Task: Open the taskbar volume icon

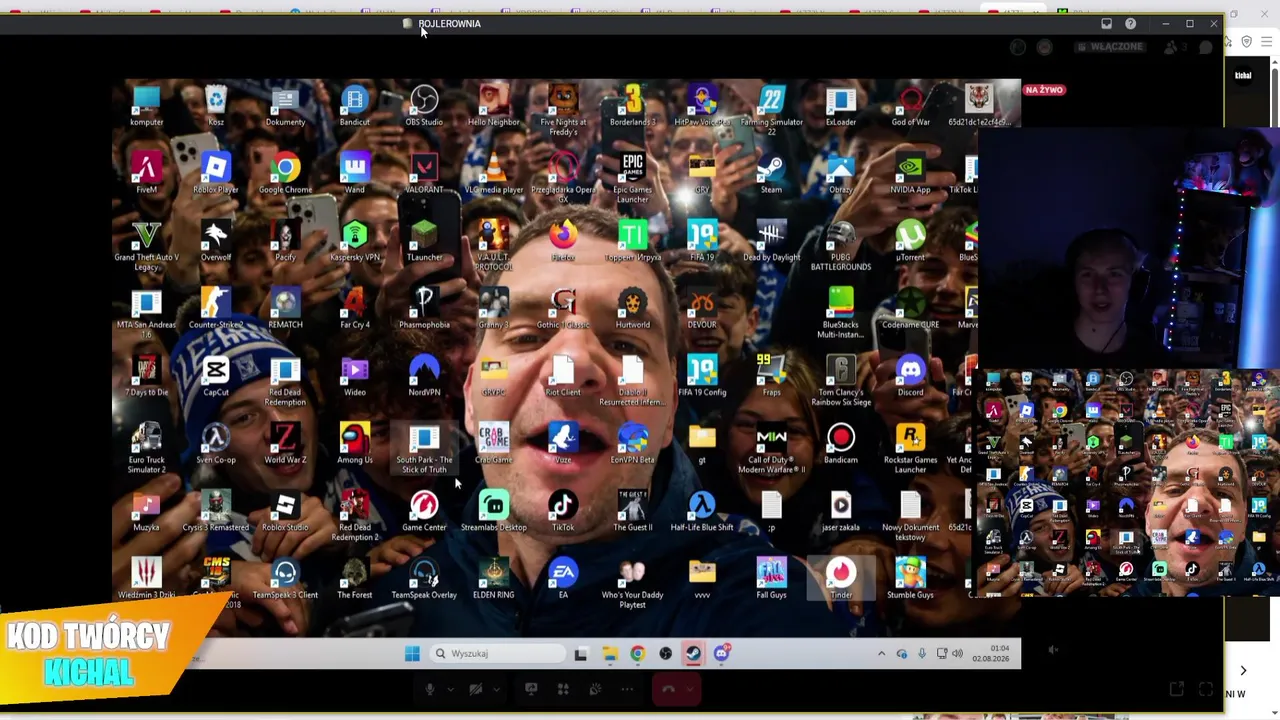Action: pos(957,654)
